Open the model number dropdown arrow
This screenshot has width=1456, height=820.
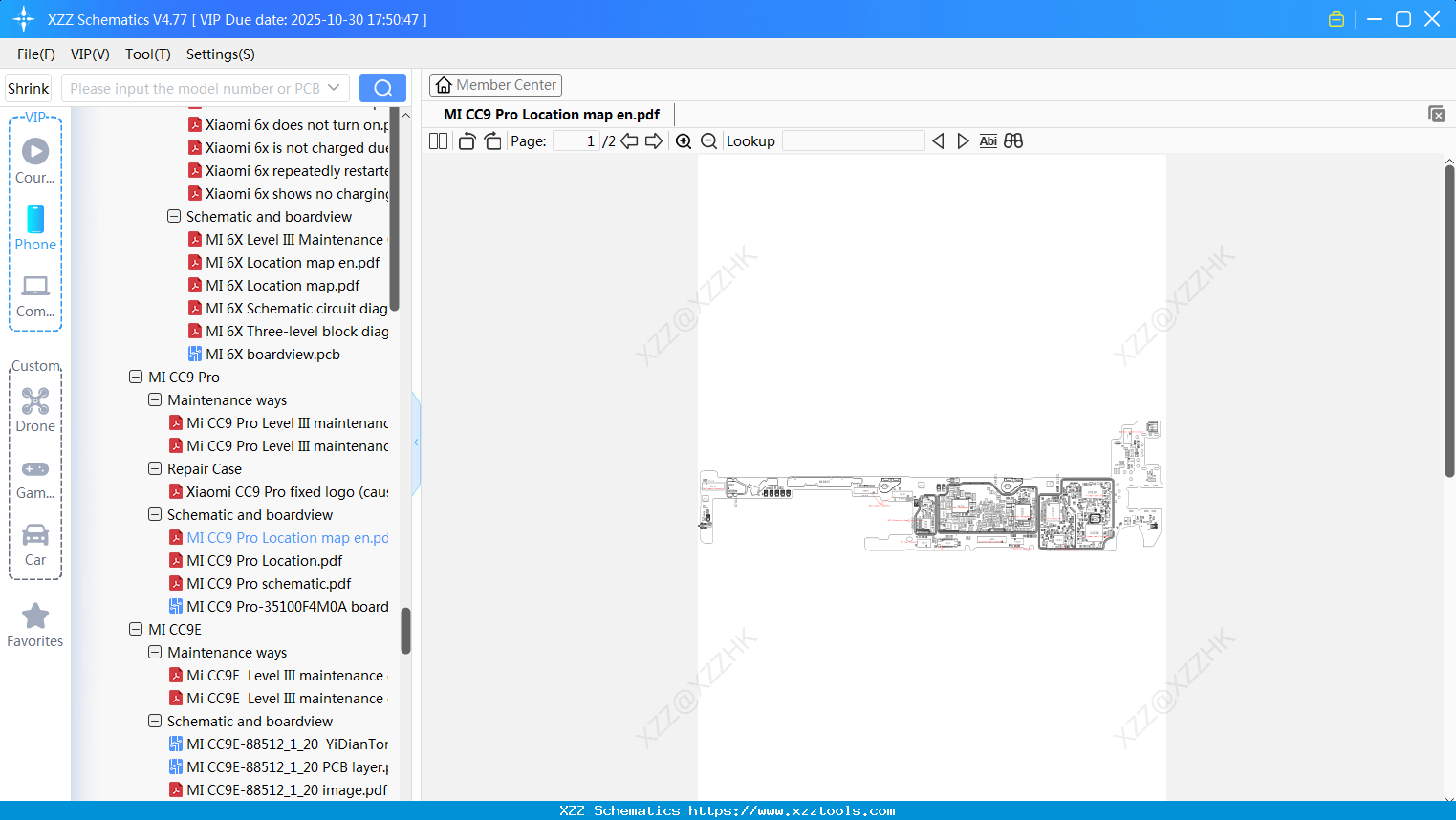[x=334, y=88]
